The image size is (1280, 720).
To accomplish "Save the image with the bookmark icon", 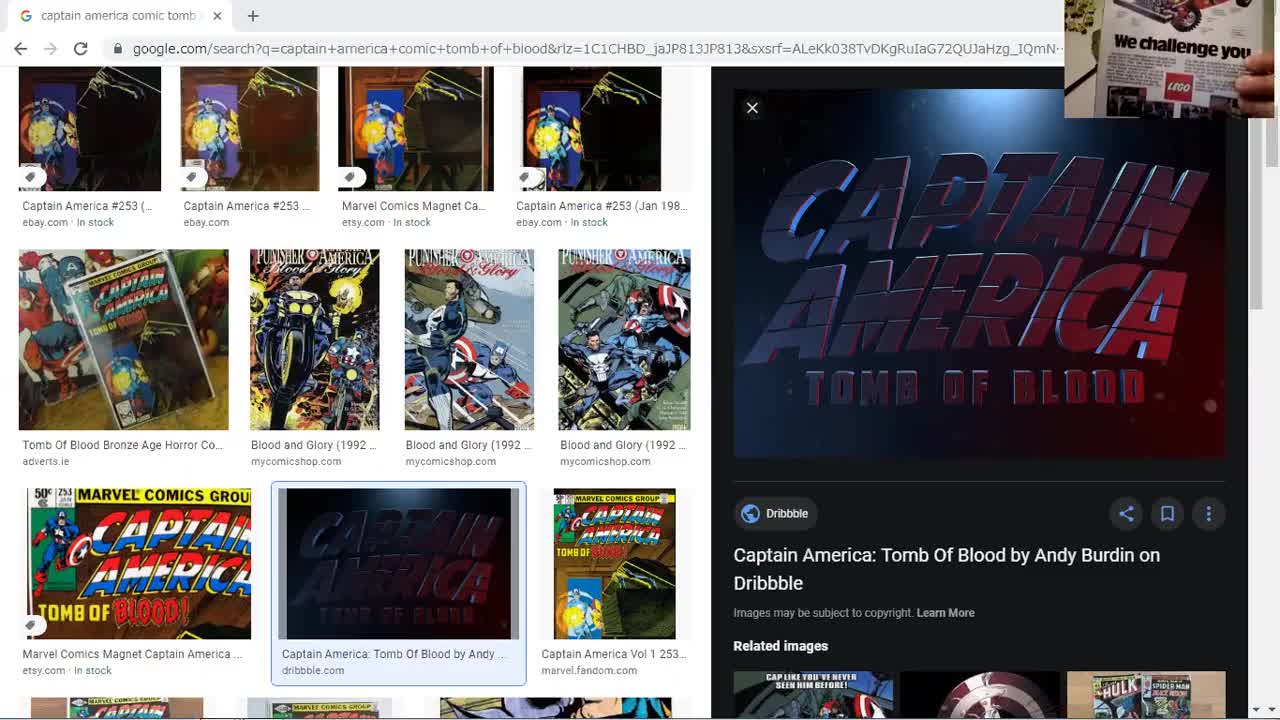I will [x=1167, y=513].
